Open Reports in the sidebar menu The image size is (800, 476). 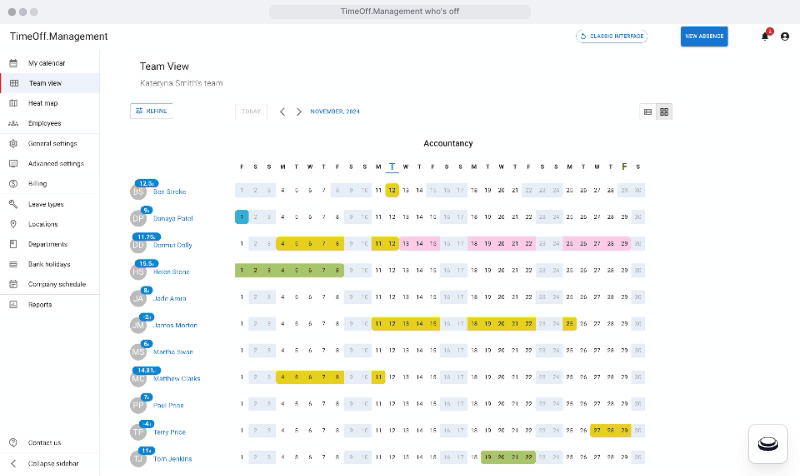40,305
